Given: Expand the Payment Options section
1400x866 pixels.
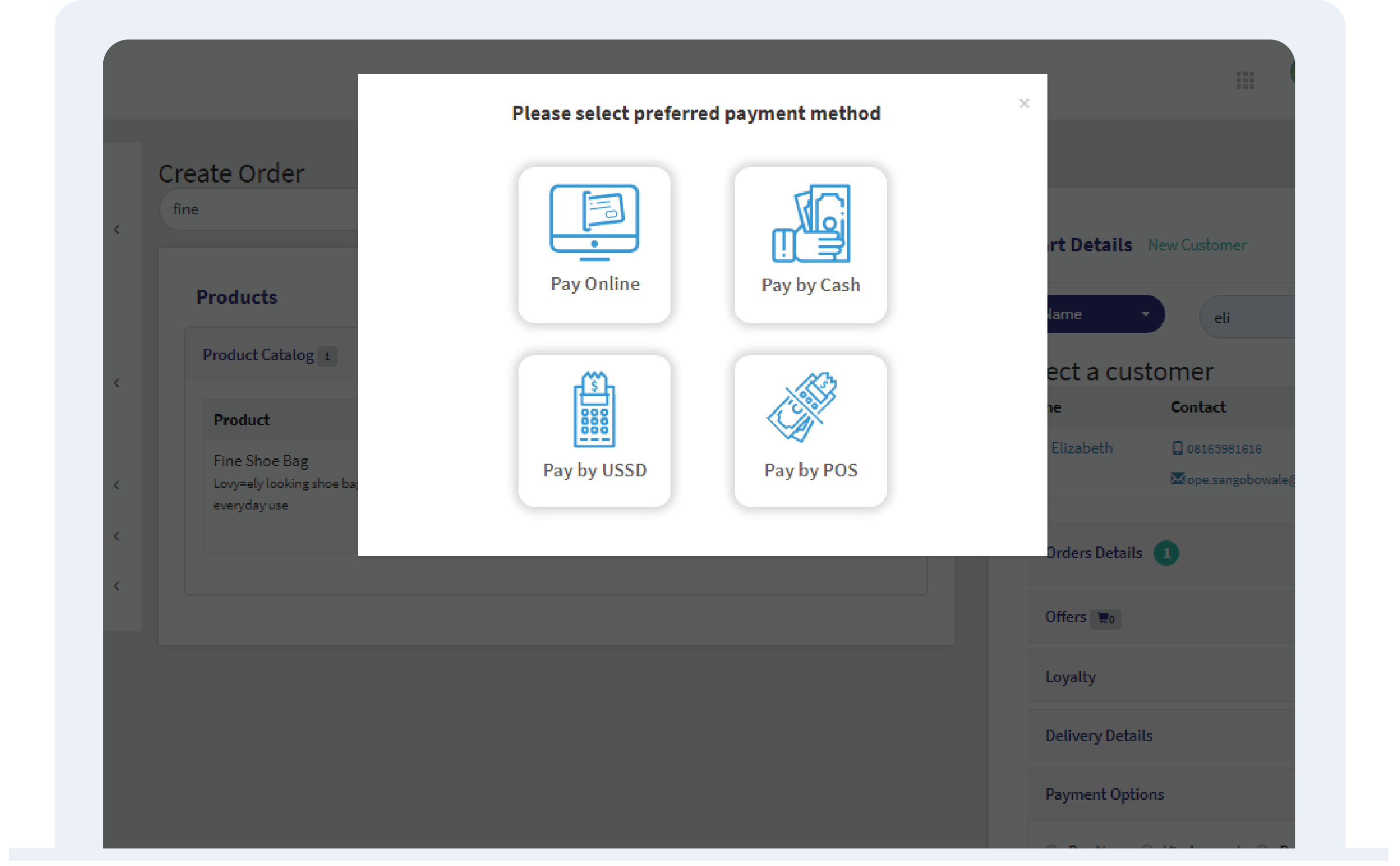Looking at the screenshot, I should pos(1160,795).
